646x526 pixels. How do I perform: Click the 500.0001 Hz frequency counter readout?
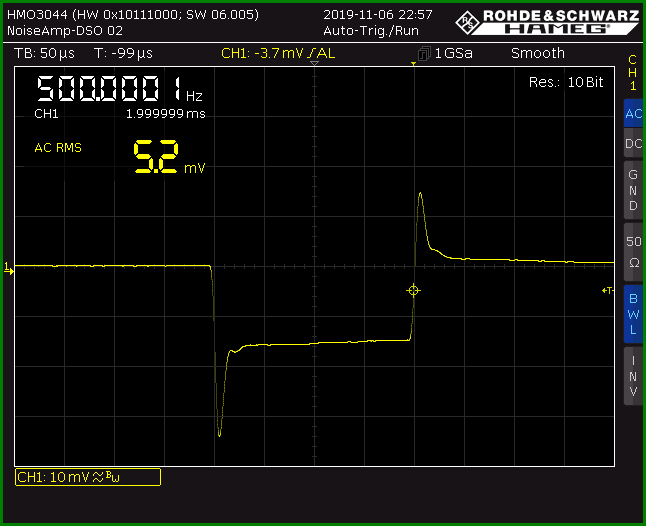(x=119, y=89)
